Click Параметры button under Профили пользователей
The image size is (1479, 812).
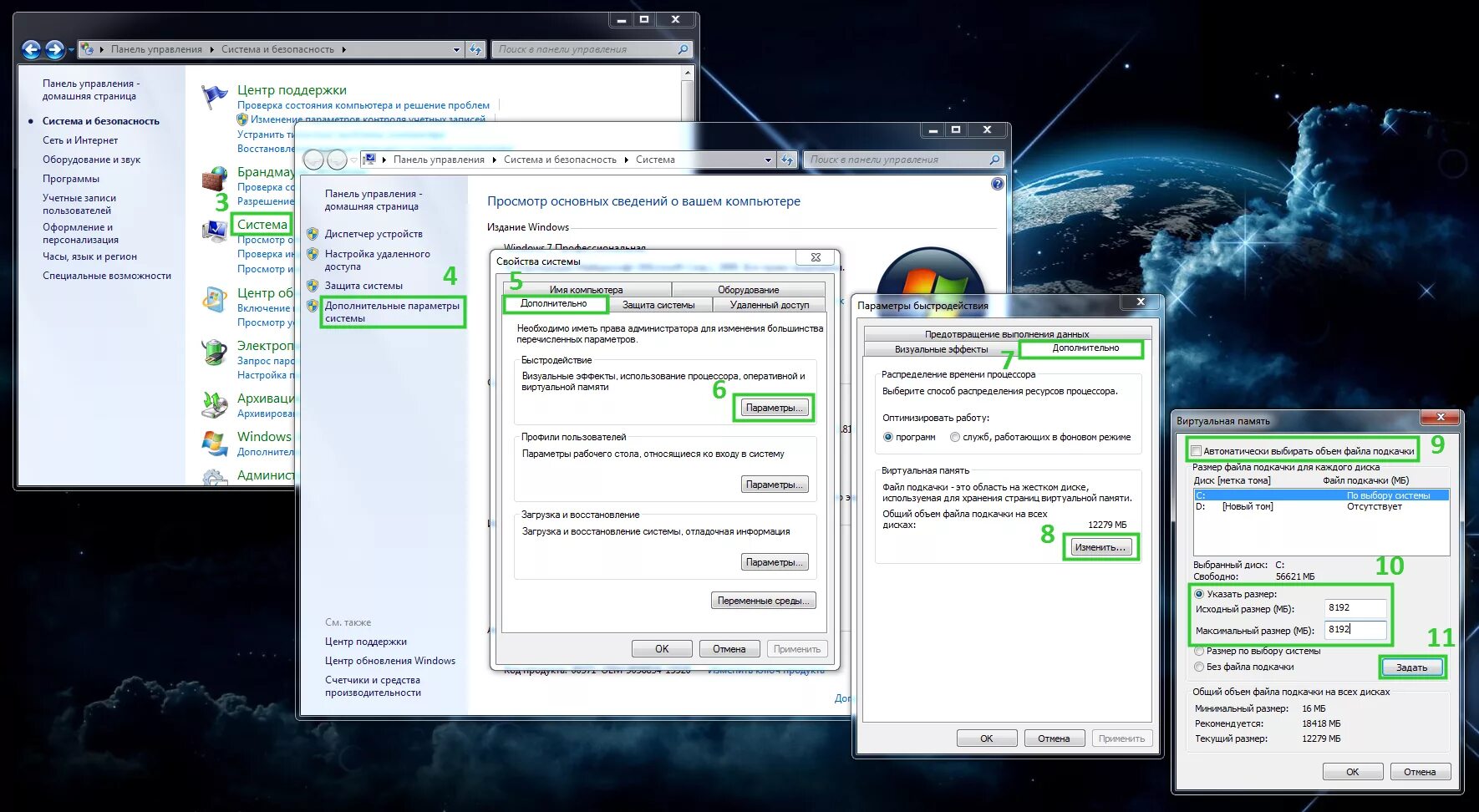[775, 485]
